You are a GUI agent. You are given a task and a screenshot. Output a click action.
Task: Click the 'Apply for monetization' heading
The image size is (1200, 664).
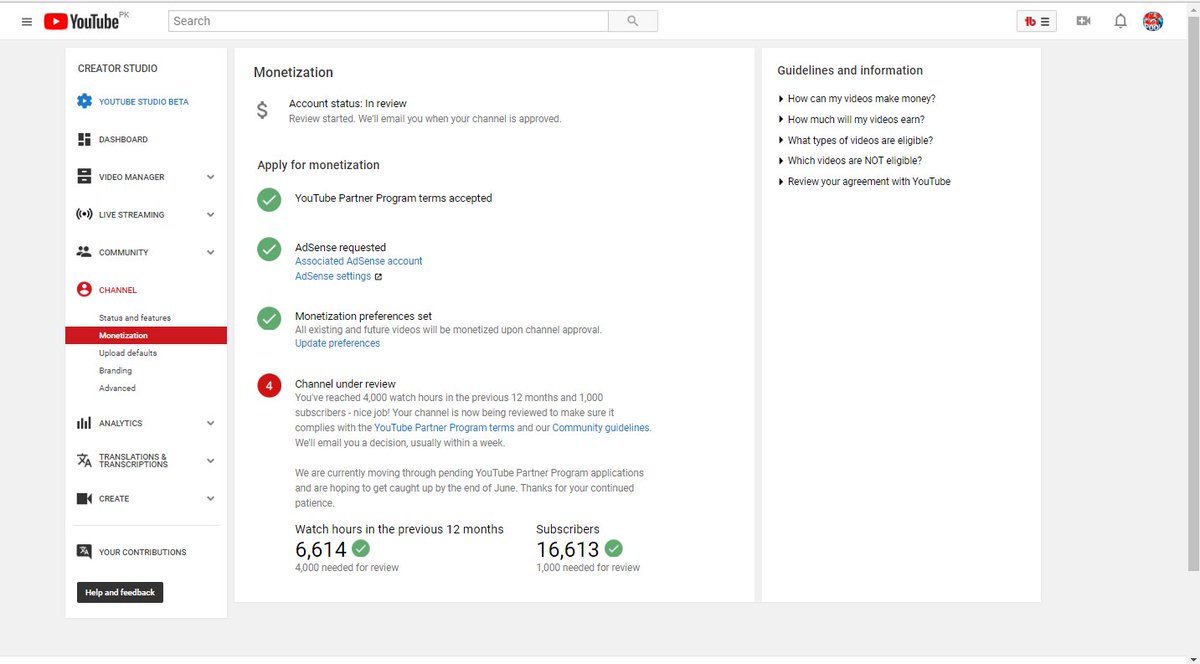tap(319, 166)
